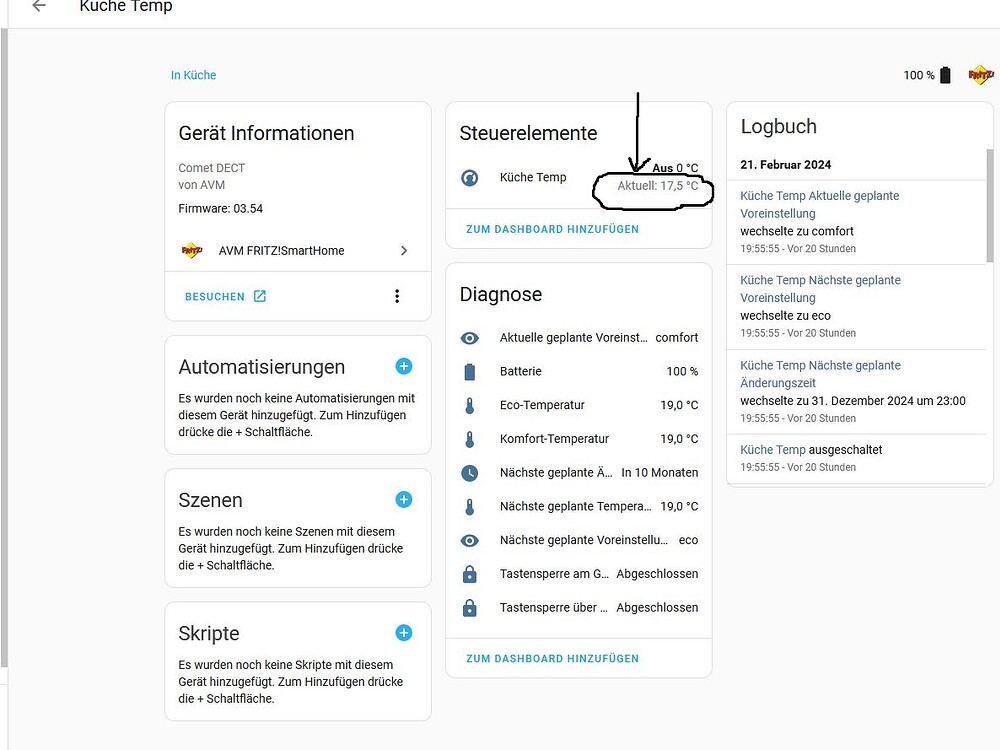Open Nächste geplante Änderungszeit clock entity

(470, 473)
